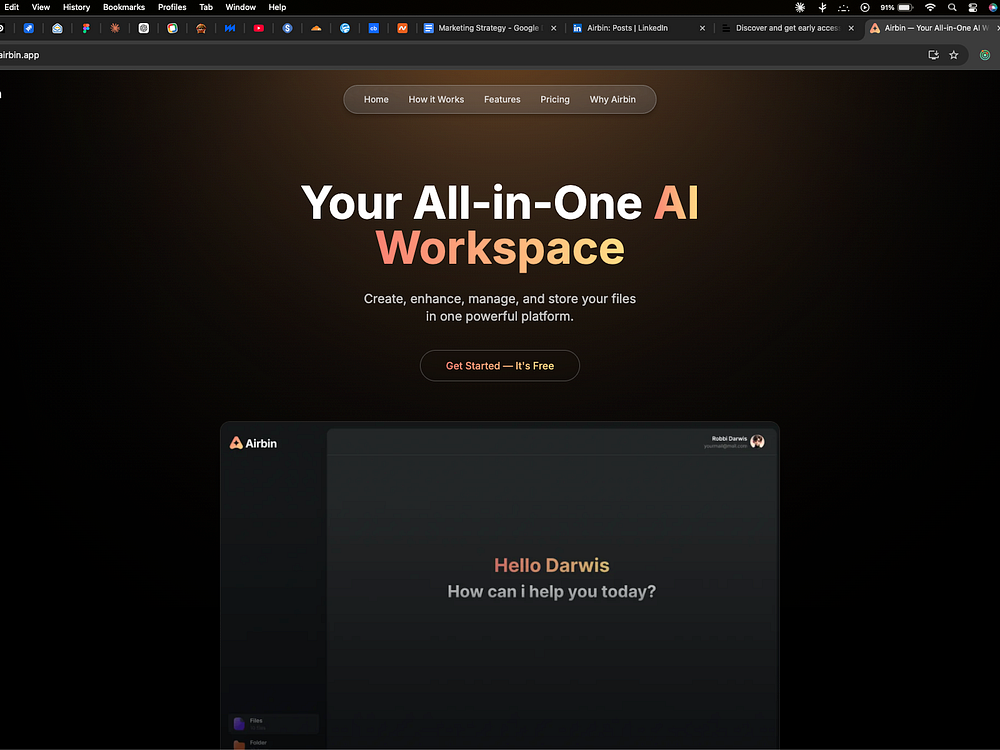This screenshot has height=750, width=1000.
Task: Open the blue zigzag logo pinned tab
Action: [230, 28]
